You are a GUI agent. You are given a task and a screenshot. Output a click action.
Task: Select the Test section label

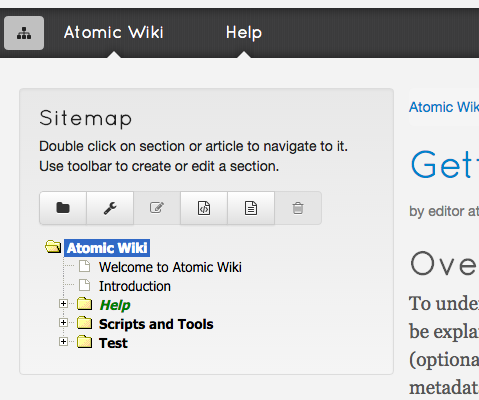click(x=113, y=343)
